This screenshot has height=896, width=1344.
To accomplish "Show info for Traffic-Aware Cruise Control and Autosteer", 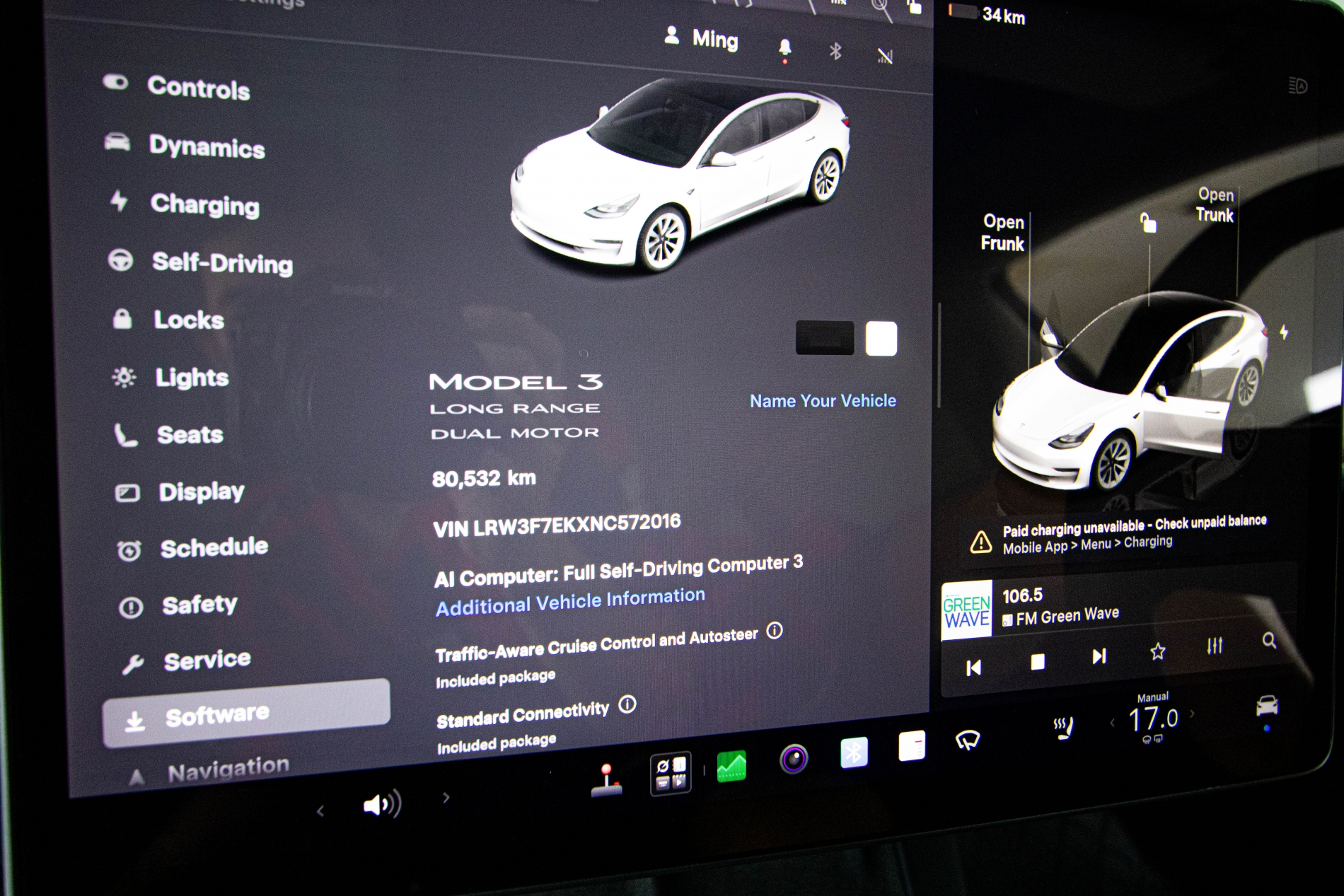I will click(775, 630).
